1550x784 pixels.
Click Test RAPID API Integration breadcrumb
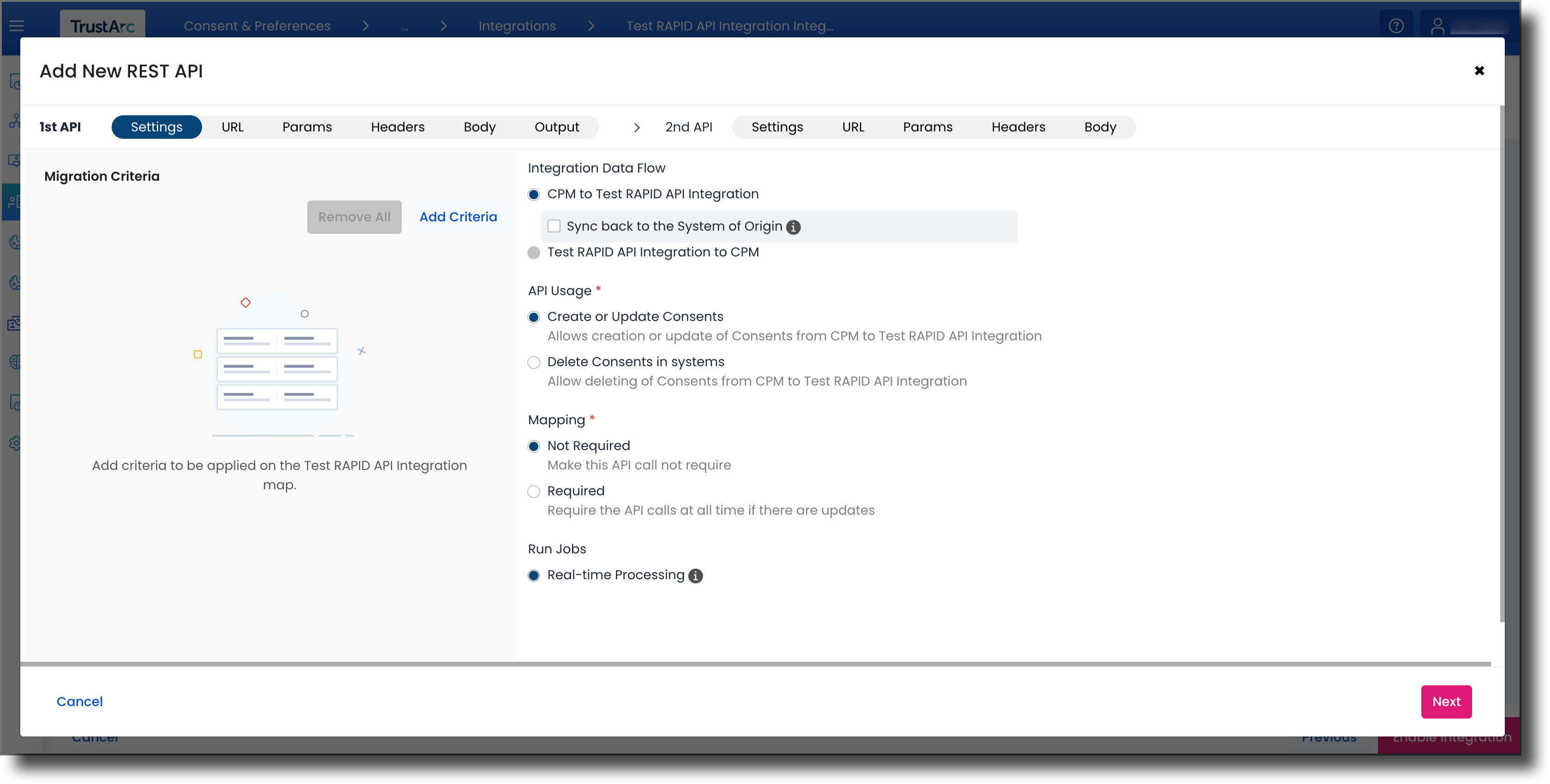[729, 26]
